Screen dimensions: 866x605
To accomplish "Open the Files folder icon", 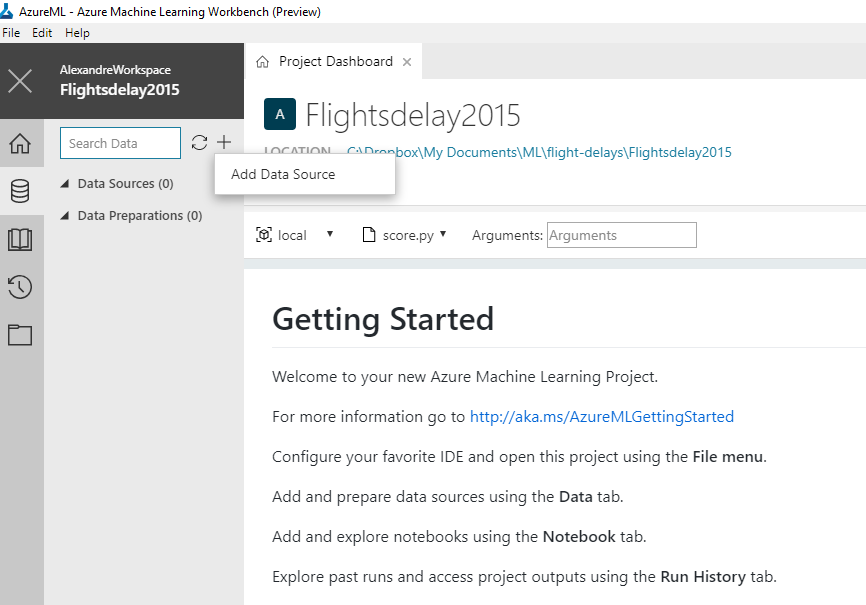I will tap(20, 335).
